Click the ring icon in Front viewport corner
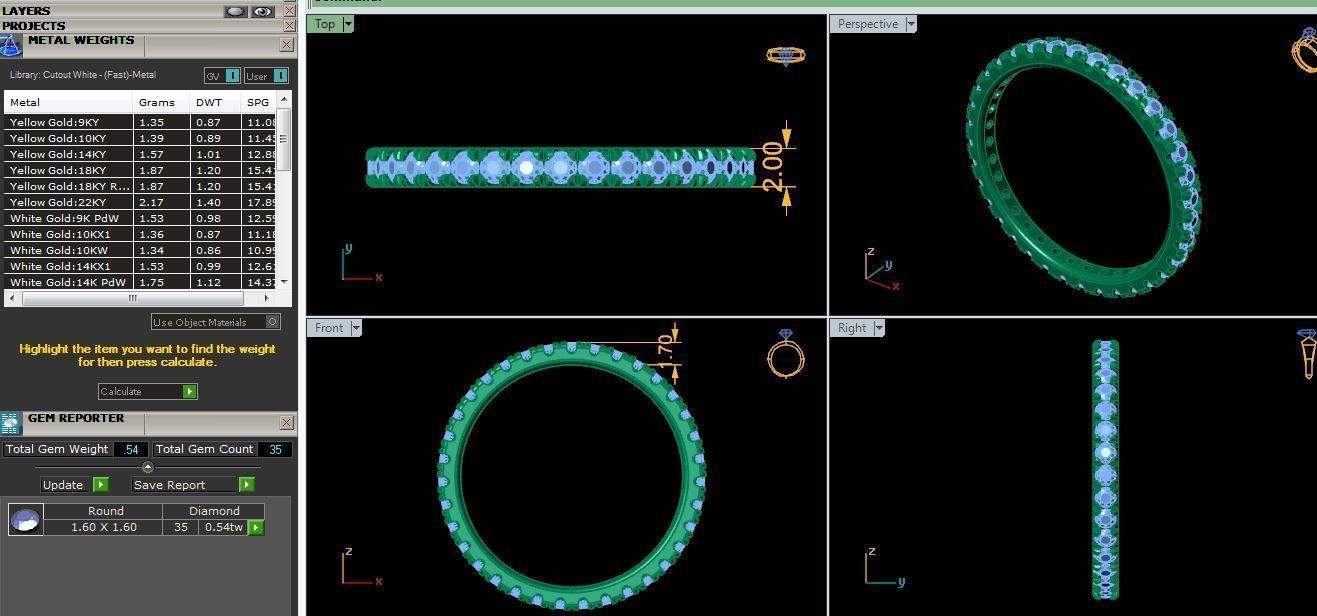The width and height of the screenshot is (1317, 616). coord(786,353)
